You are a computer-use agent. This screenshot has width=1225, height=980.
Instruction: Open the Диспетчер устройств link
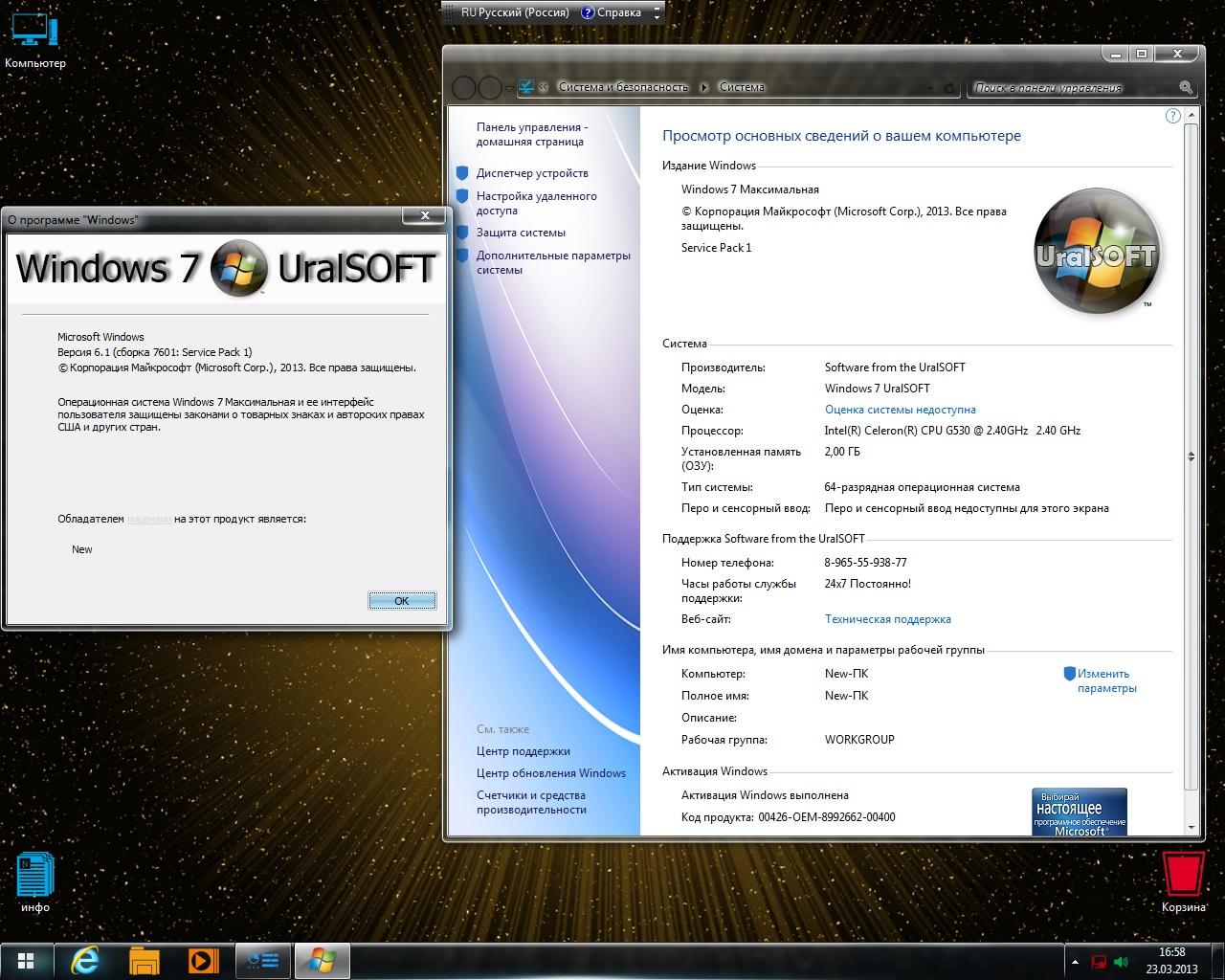(532, 173)
